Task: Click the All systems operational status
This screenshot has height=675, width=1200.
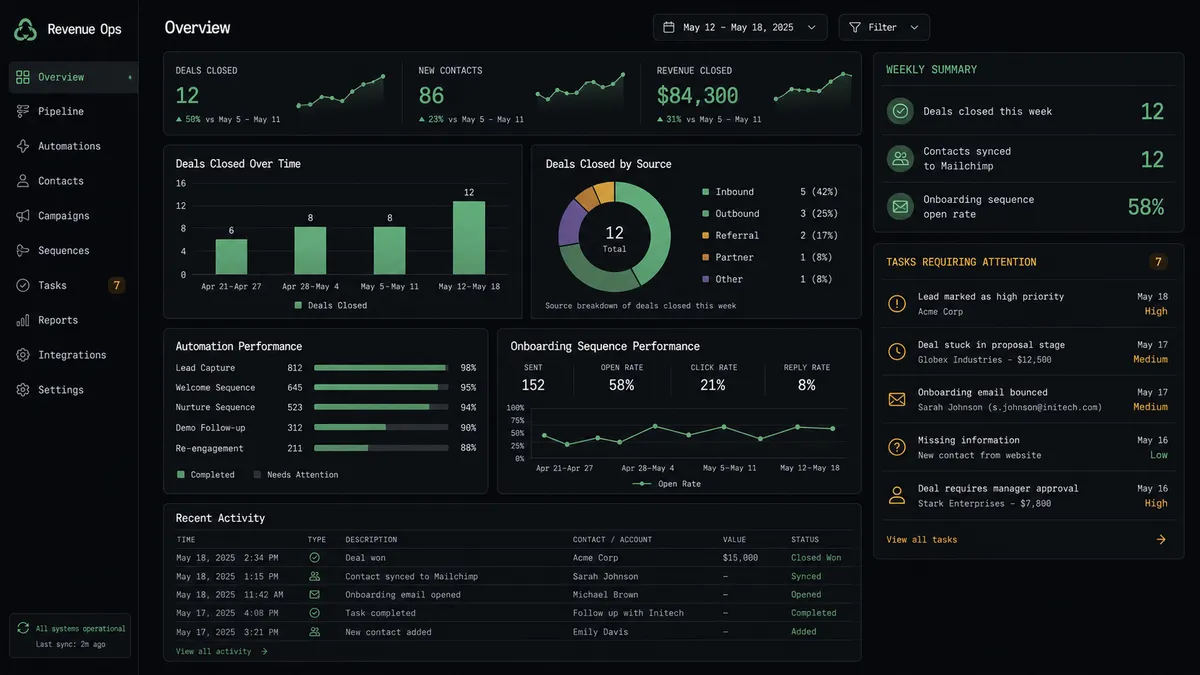Action: pyautogui.click(x=81, y=629)
